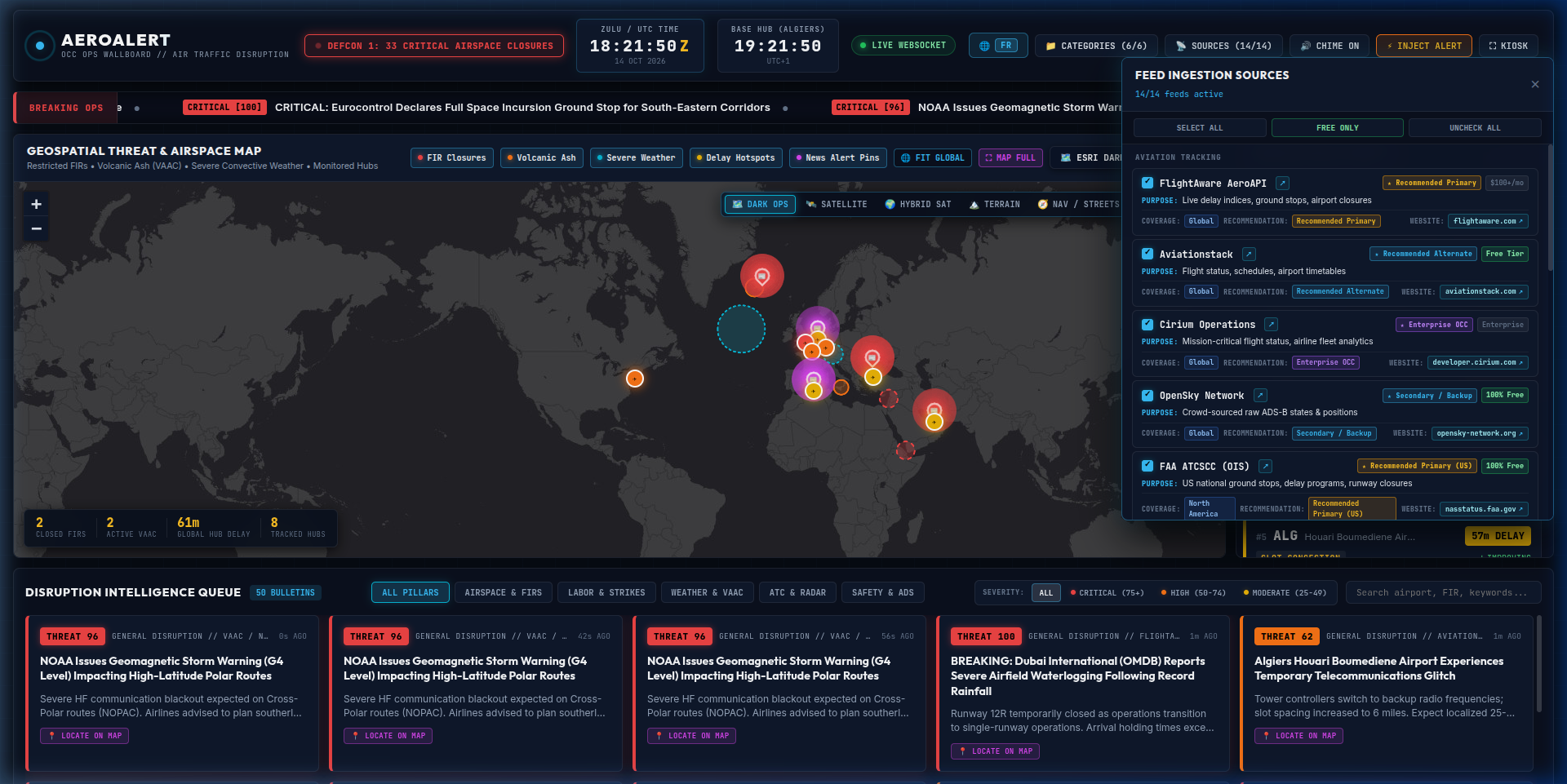Zoom in on the map
Screen dimensions: 1567x784
(x=37, y=205)
